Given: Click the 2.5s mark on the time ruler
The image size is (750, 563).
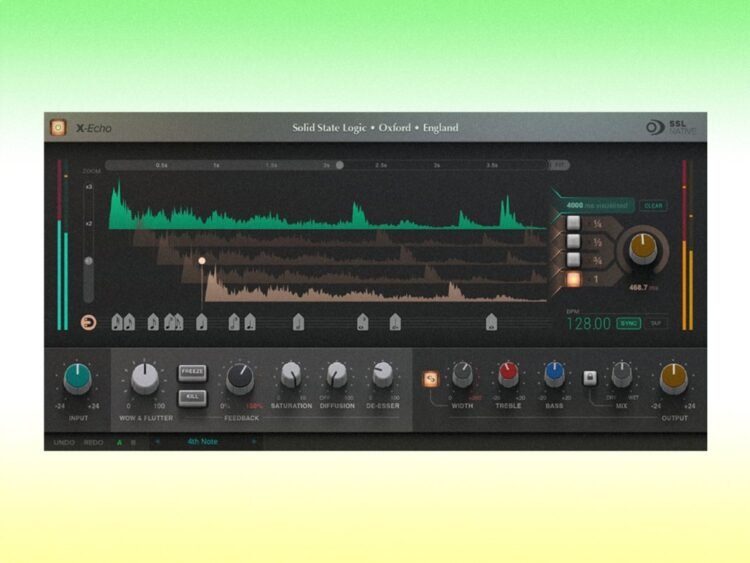Looking at the screenshot, I should tap(381, 165).
